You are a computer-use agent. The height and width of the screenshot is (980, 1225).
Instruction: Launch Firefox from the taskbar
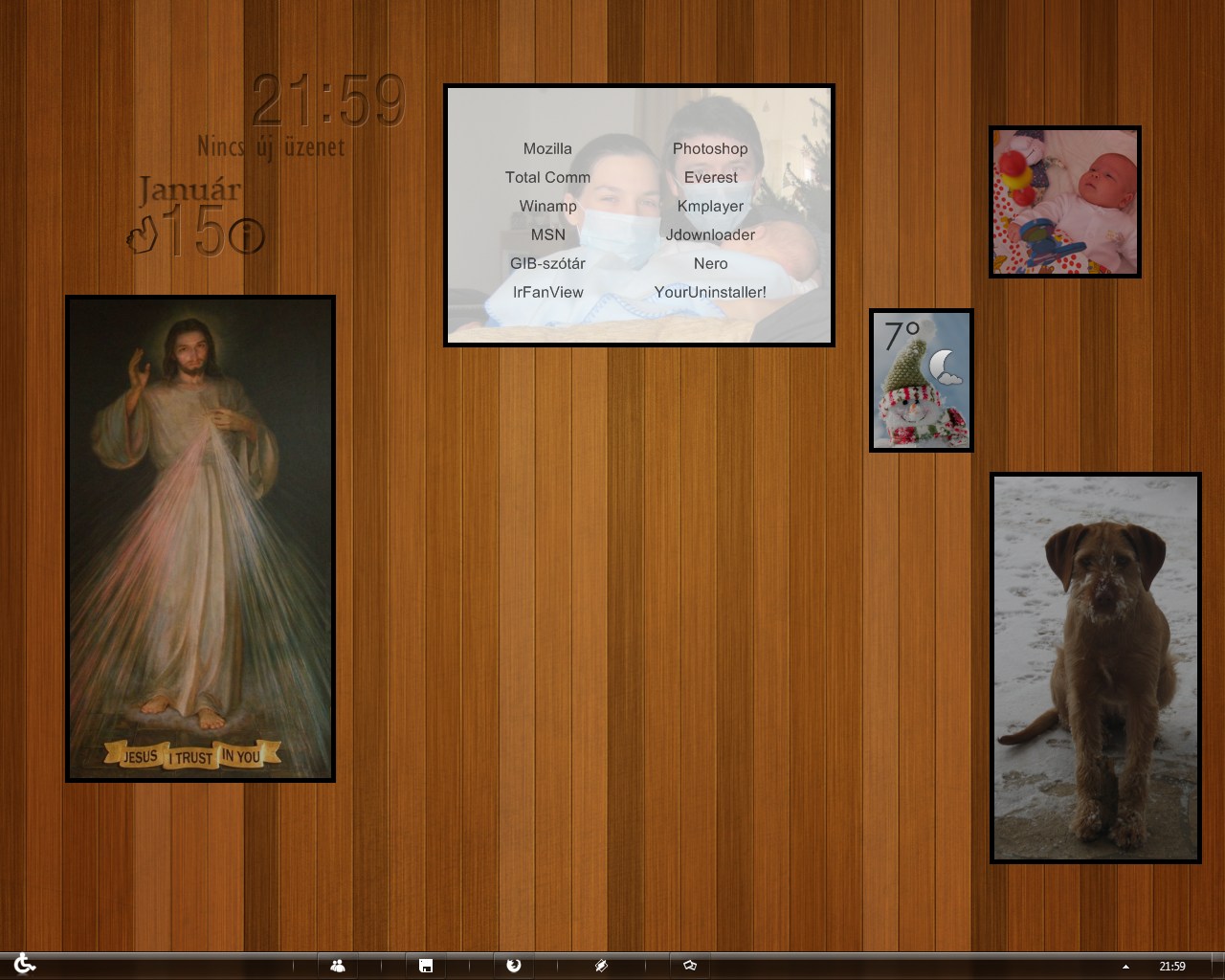(514, 966)
